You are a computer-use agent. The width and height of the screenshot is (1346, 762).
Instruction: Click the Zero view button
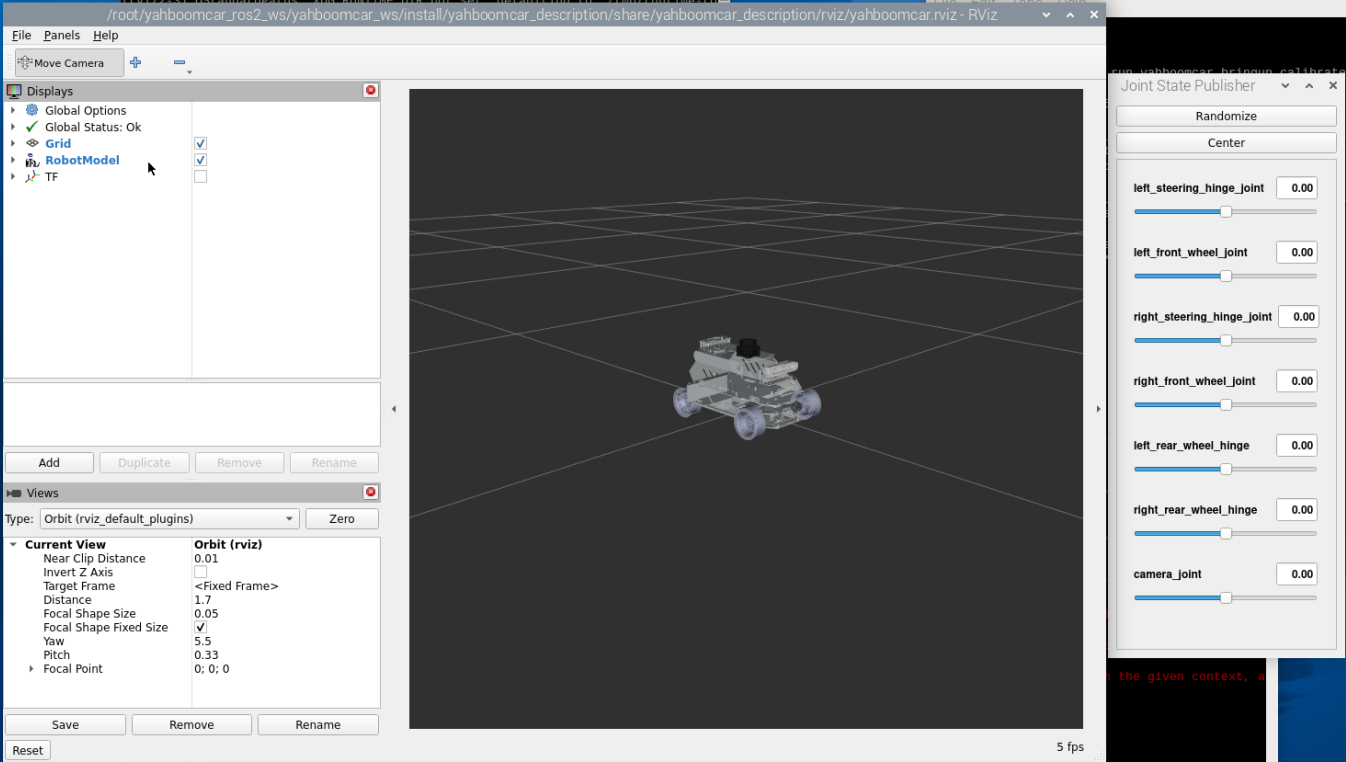coord(342,519)
